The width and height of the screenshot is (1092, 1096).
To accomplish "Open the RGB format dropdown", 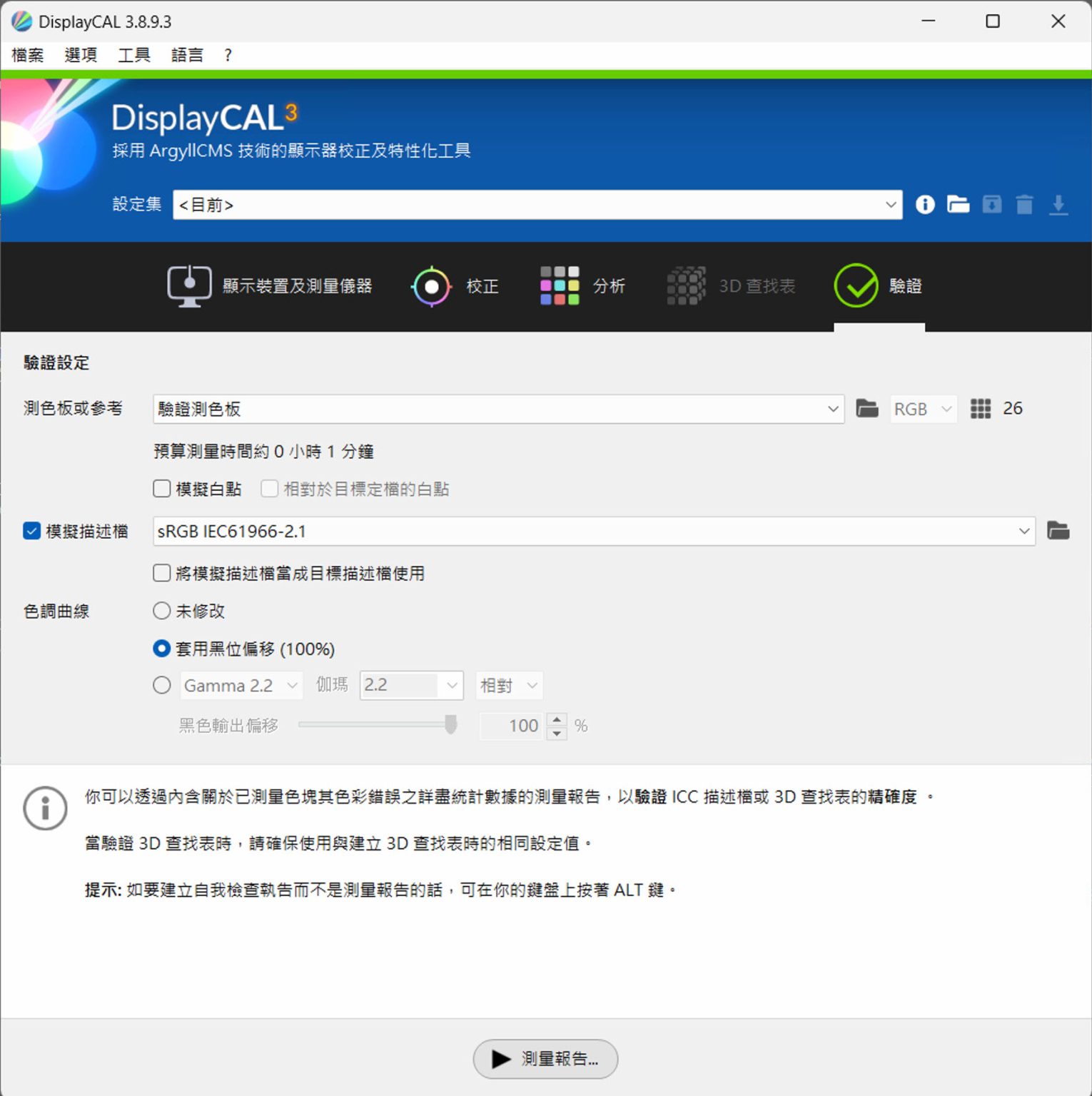I will pyautogui.click(x=922, y=408).
